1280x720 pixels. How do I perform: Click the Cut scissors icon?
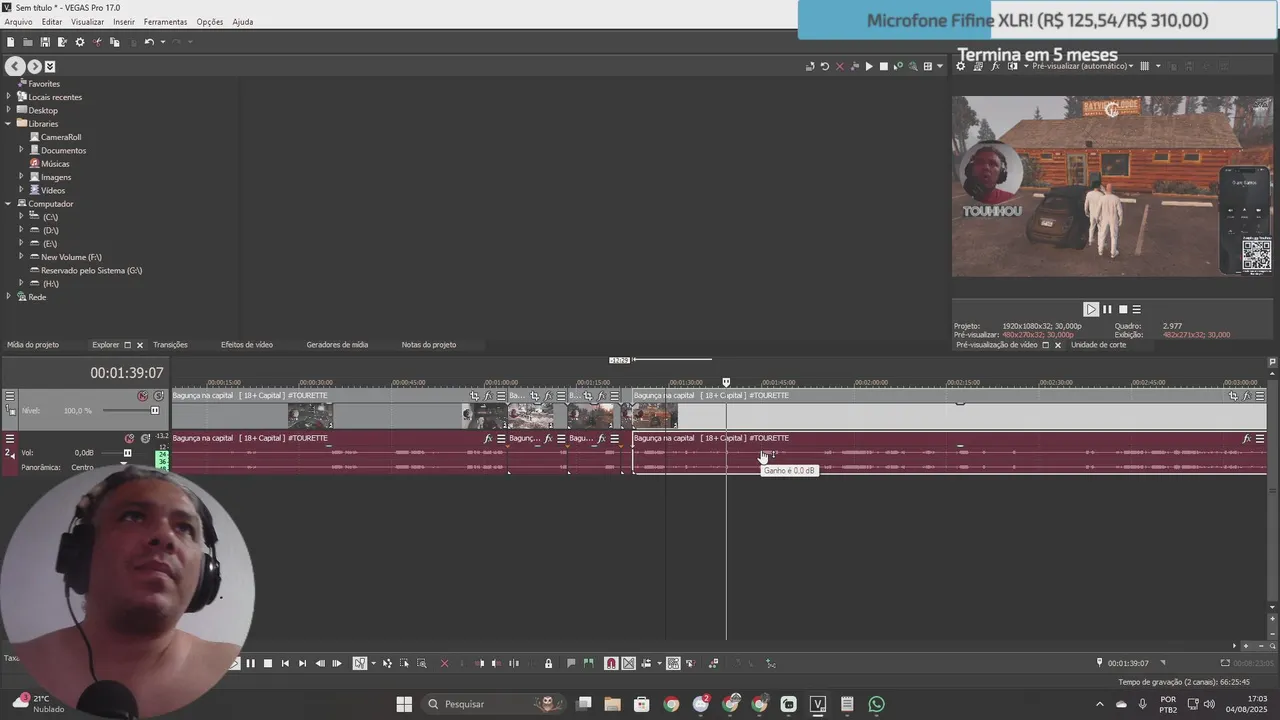coord(97,42)
